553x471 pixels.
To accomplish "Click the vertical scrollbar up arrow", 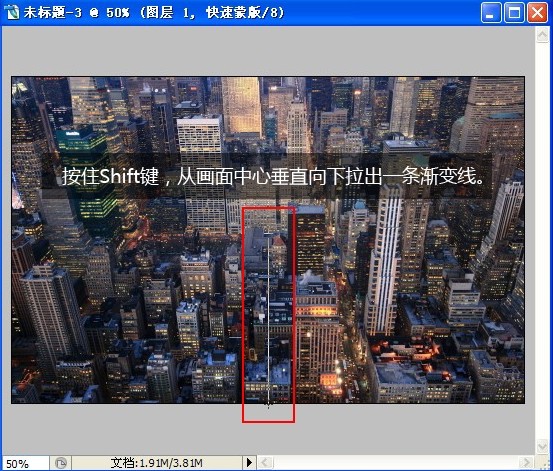I will (542, 35).
